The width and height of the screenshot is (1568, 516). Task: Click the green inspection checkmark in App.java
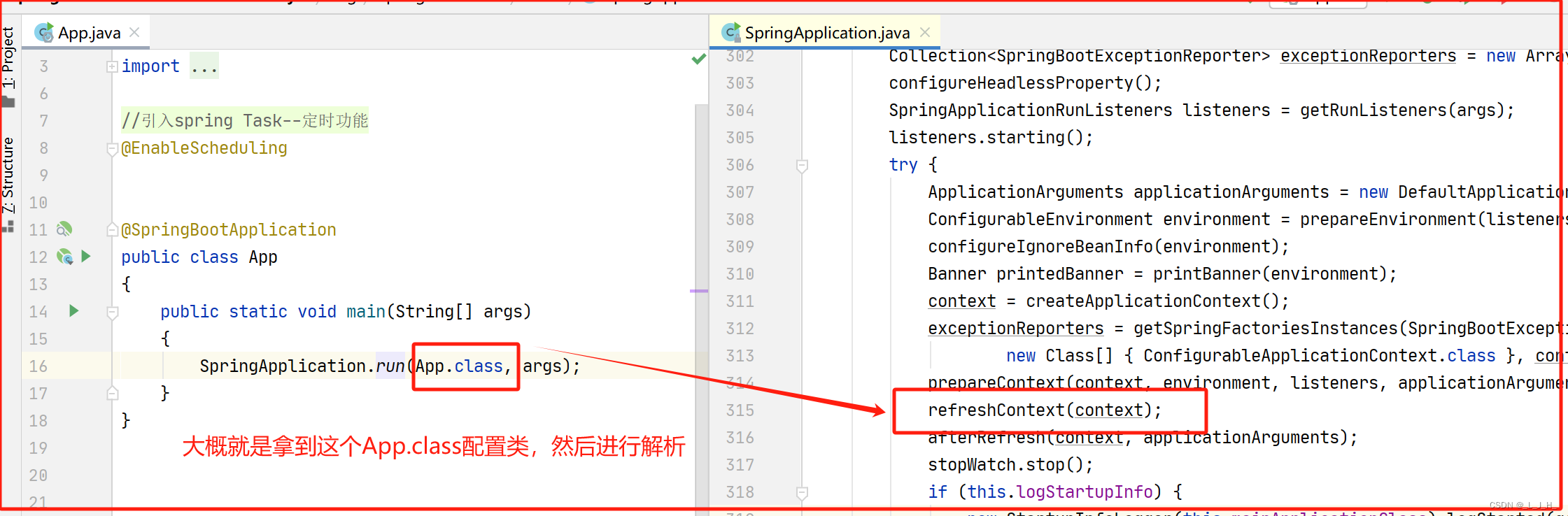[x=698, y=59]
